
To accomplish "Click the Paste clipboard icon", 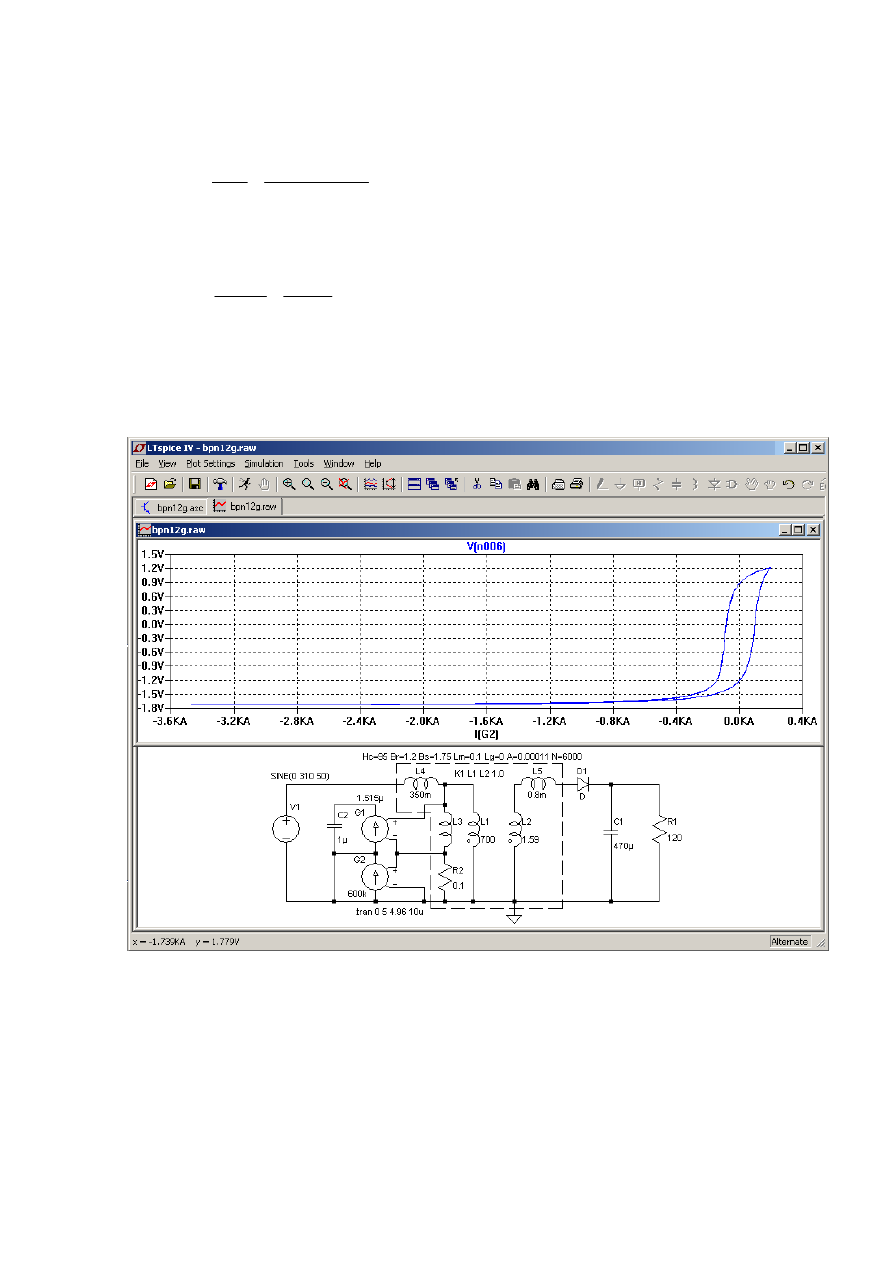I will [514, 484].
